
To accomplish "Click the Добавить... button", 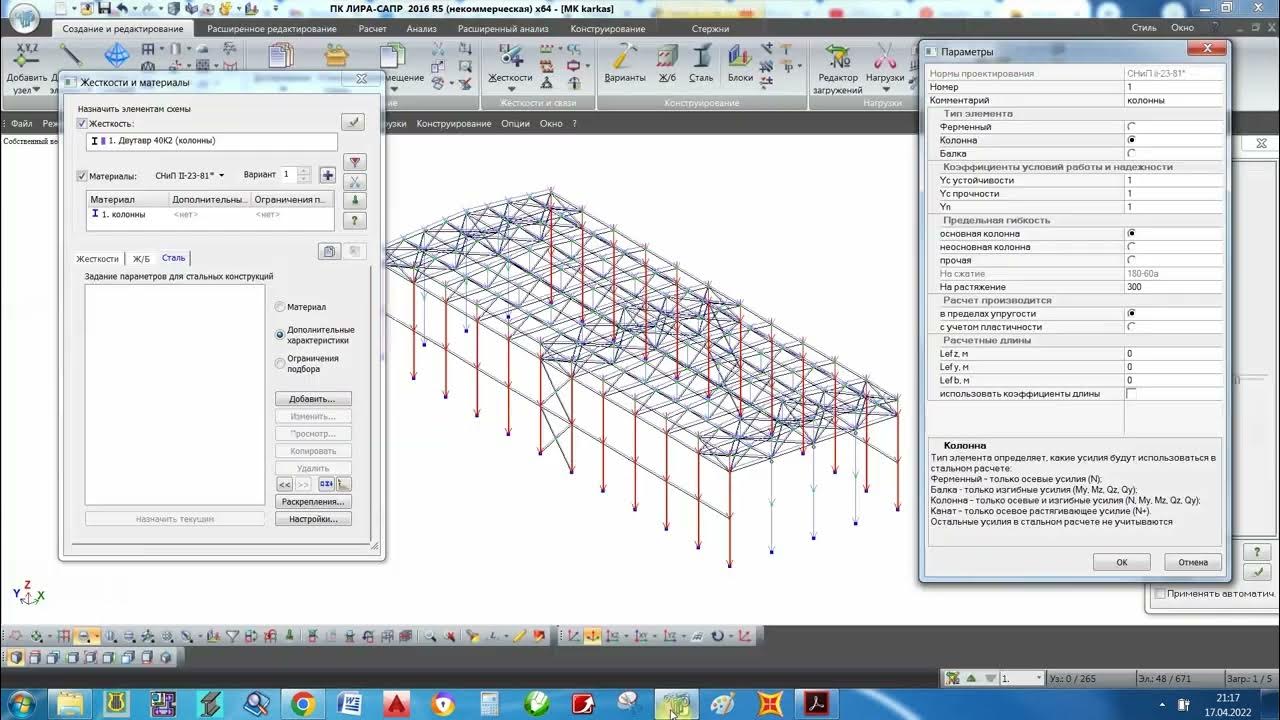I will tap(313, 399).
